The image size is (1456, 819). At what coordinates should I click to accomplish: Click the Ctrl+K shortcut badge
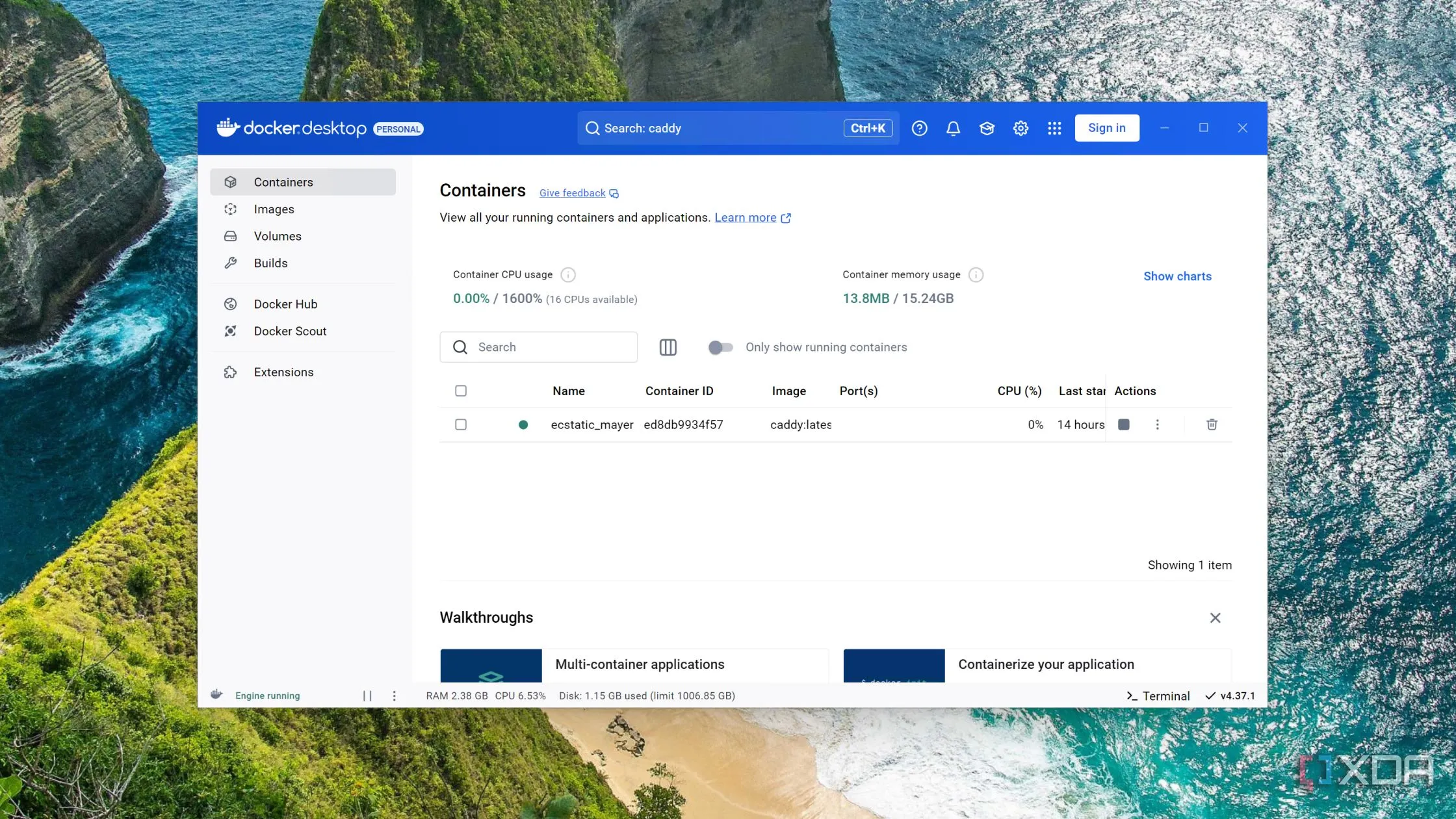[868, 128]
